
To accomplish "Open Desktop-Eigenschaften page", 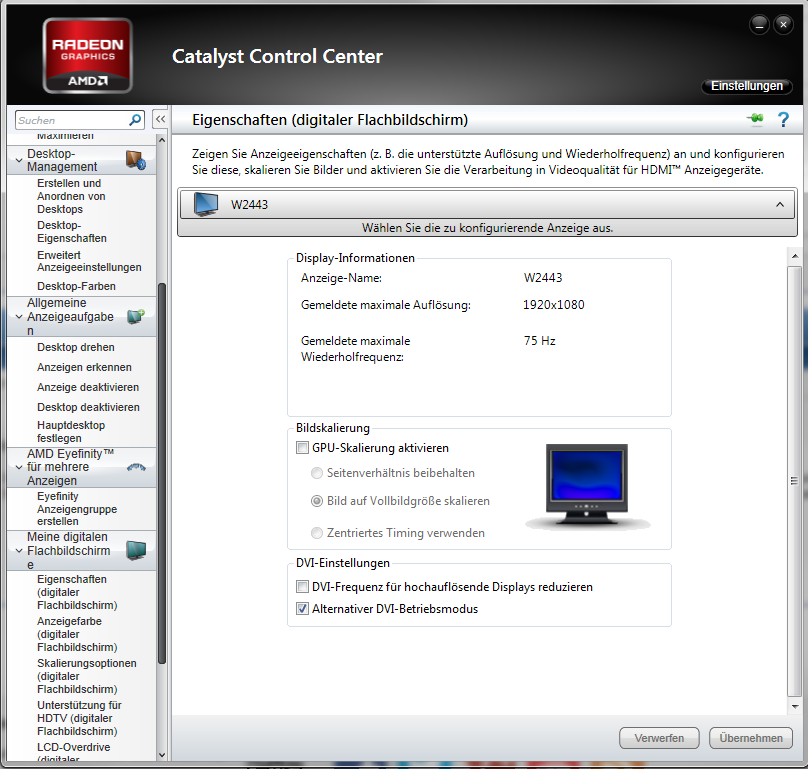I will 72,232.
